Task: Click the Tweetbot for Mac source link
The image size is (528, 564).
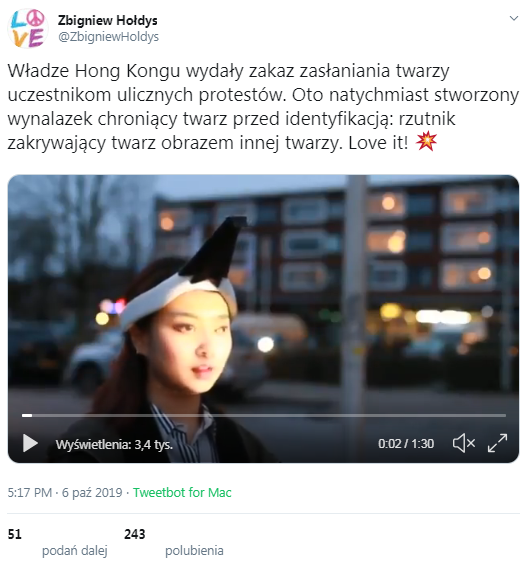Action: pyautogui.click(x=182, y=492)
